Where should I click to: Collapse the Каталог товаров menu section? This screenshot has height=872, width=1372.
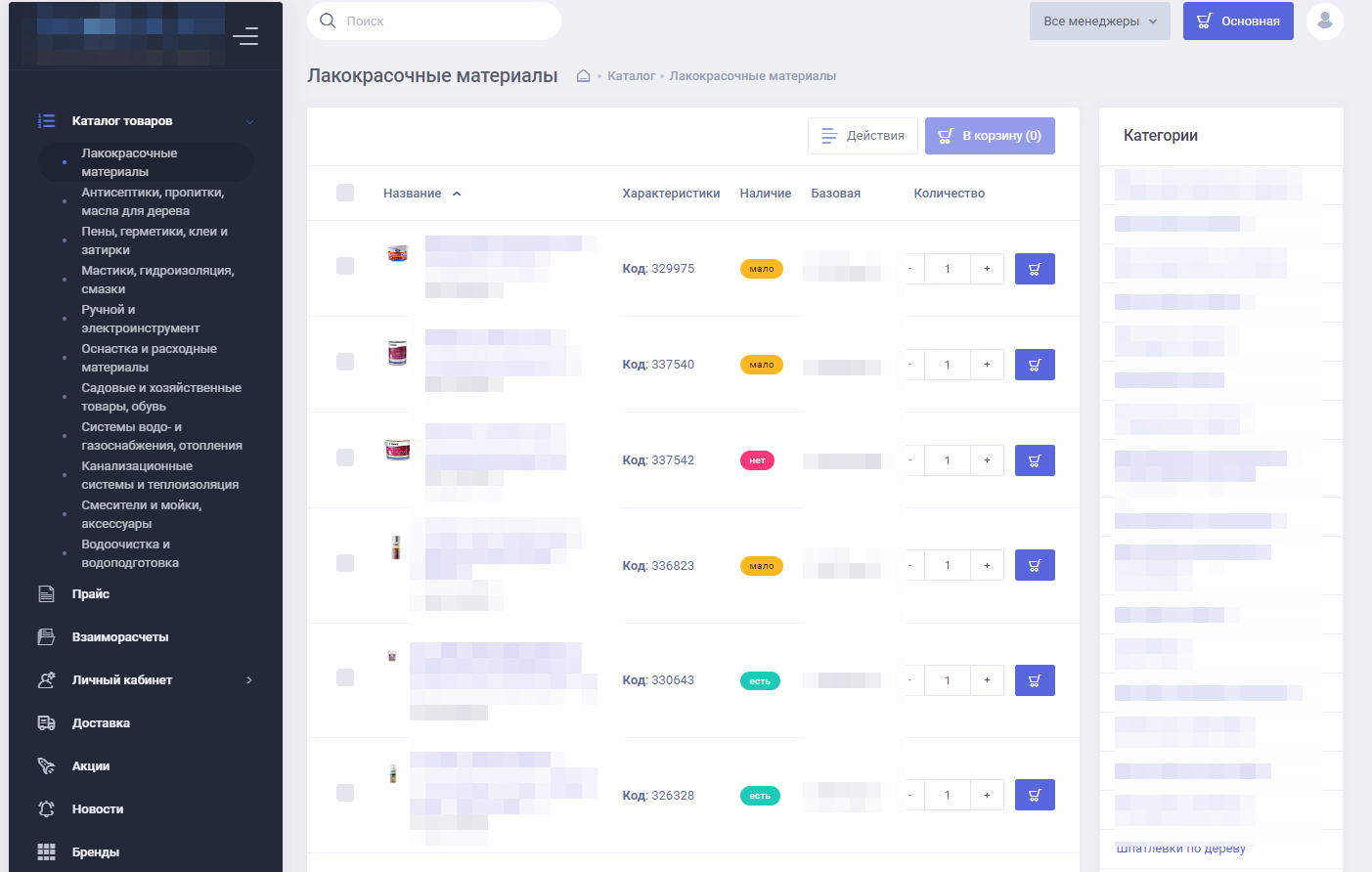(249, 121)
